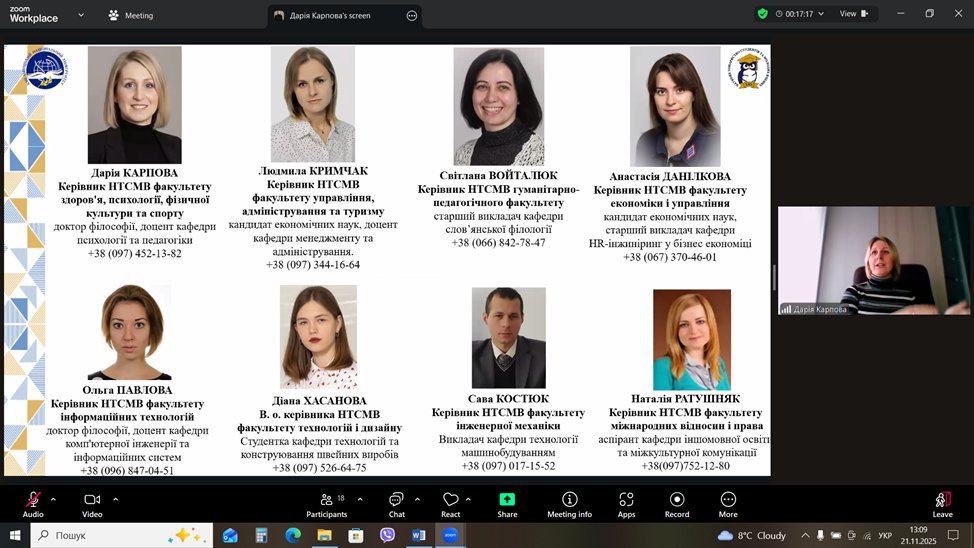The height and width of the screenshot is (548, 974).
Task: Open the View layout button
Action: [853, 14]
